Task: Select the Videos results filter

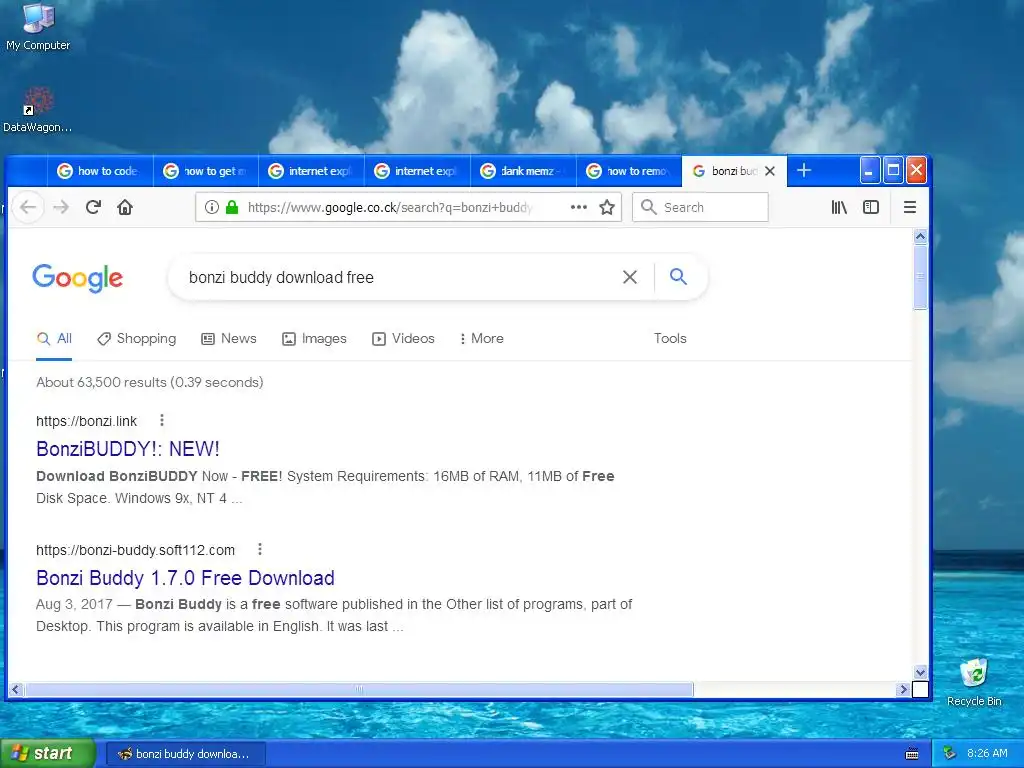Action: (x=403, y=338)
